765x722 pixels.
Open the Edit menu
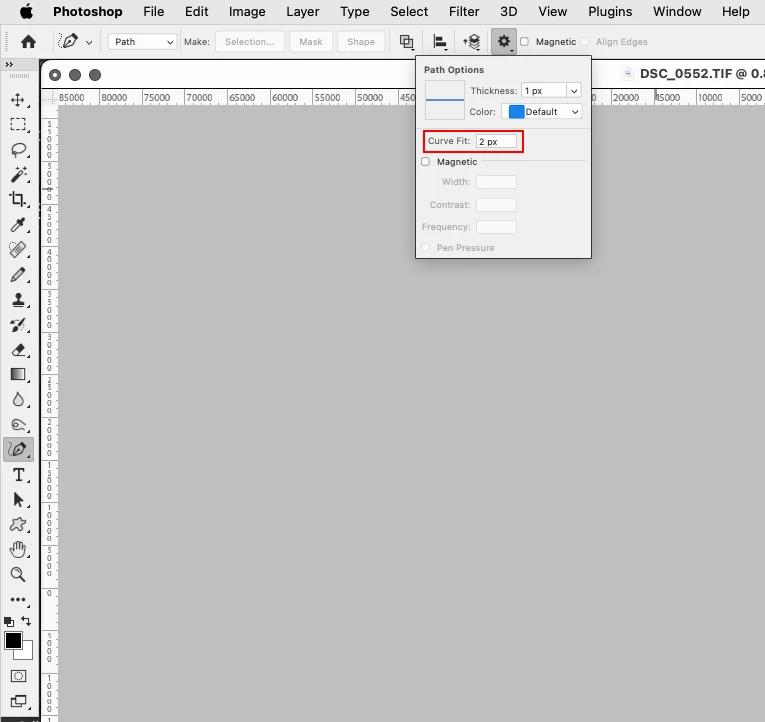point(197,11)
